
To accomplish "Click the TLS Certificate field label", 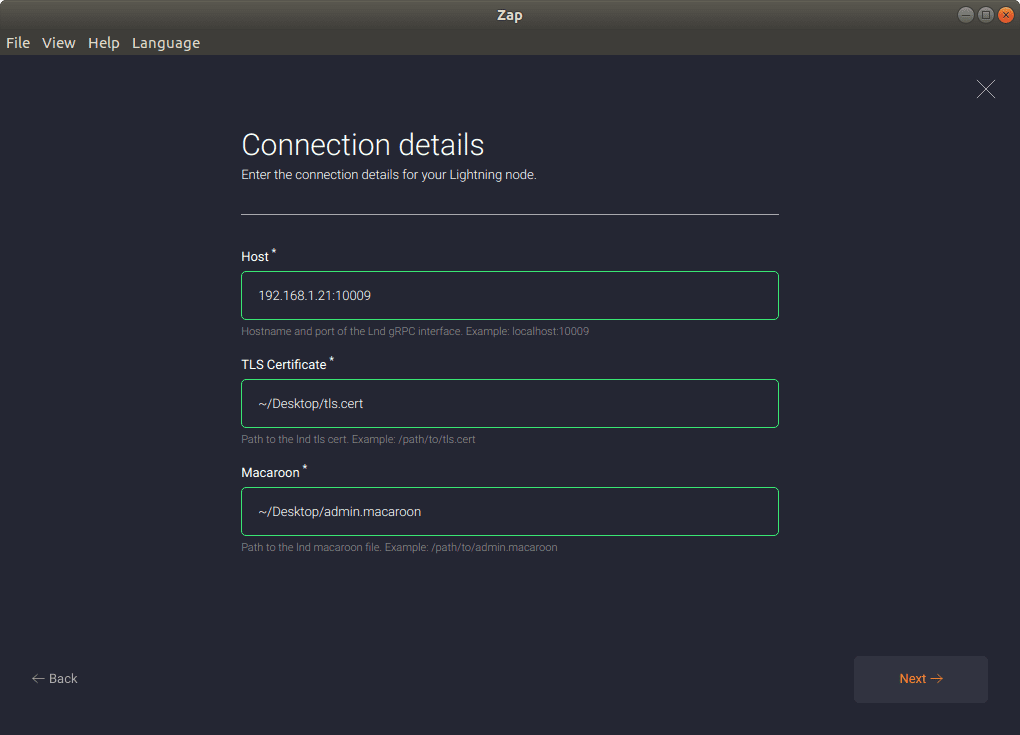I will (283, 364).
